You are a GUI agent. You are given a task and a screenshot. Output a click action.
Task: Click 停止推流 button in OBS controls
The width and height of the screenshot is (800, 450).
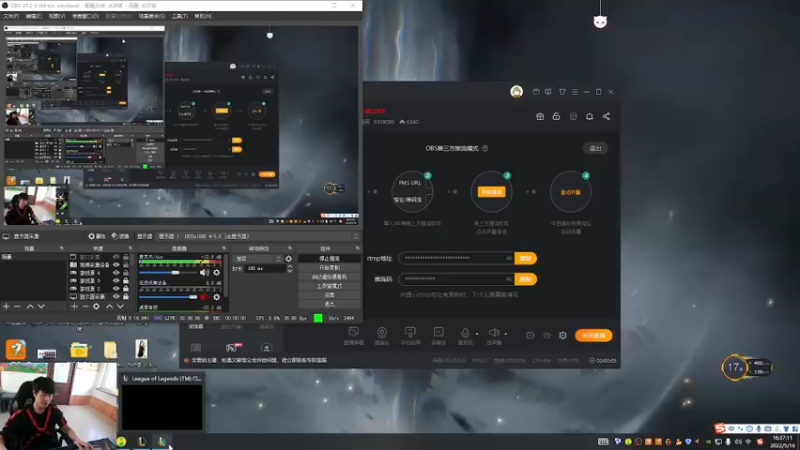click(329, 259)
